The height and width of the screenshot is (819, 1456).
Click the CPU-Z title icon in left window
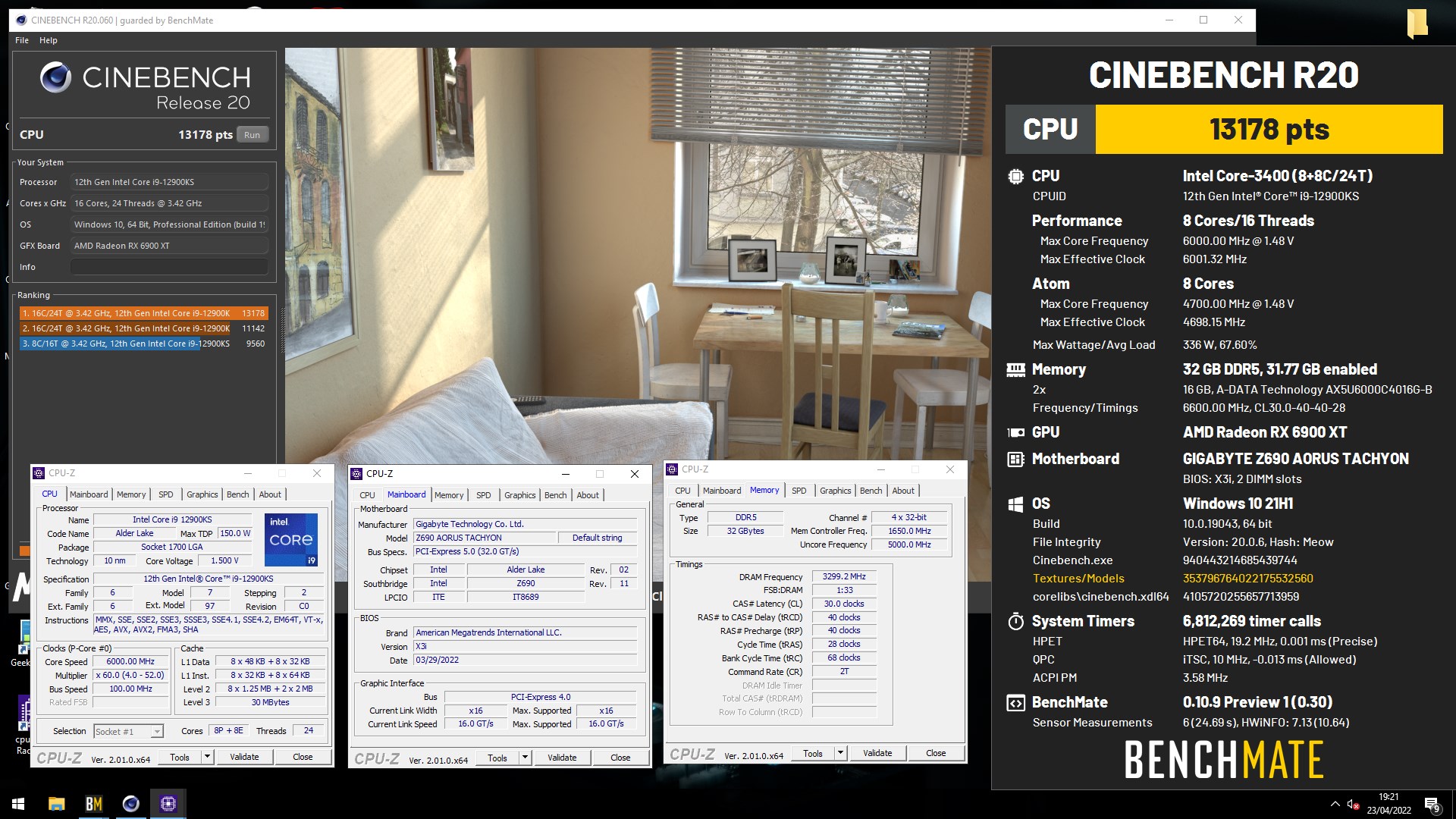(39, 473)
